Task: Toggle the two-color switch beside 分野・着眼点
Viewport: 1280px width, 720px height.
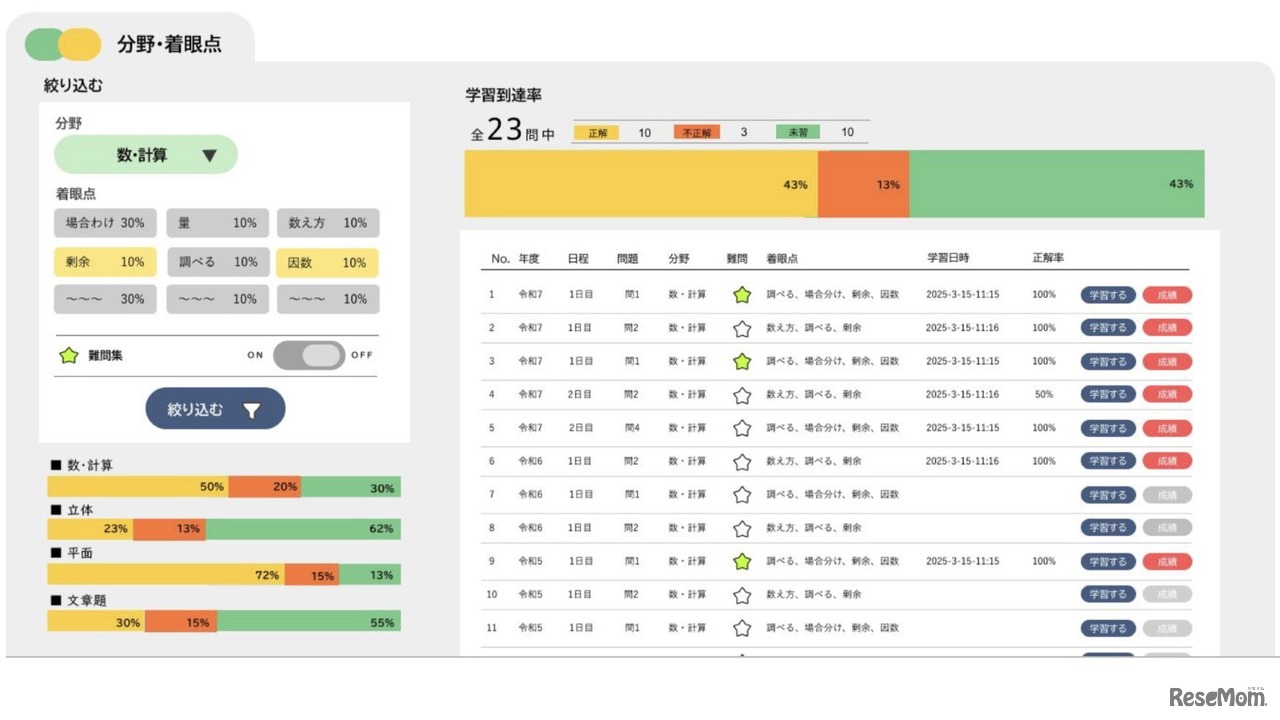Action: (64, 43)
